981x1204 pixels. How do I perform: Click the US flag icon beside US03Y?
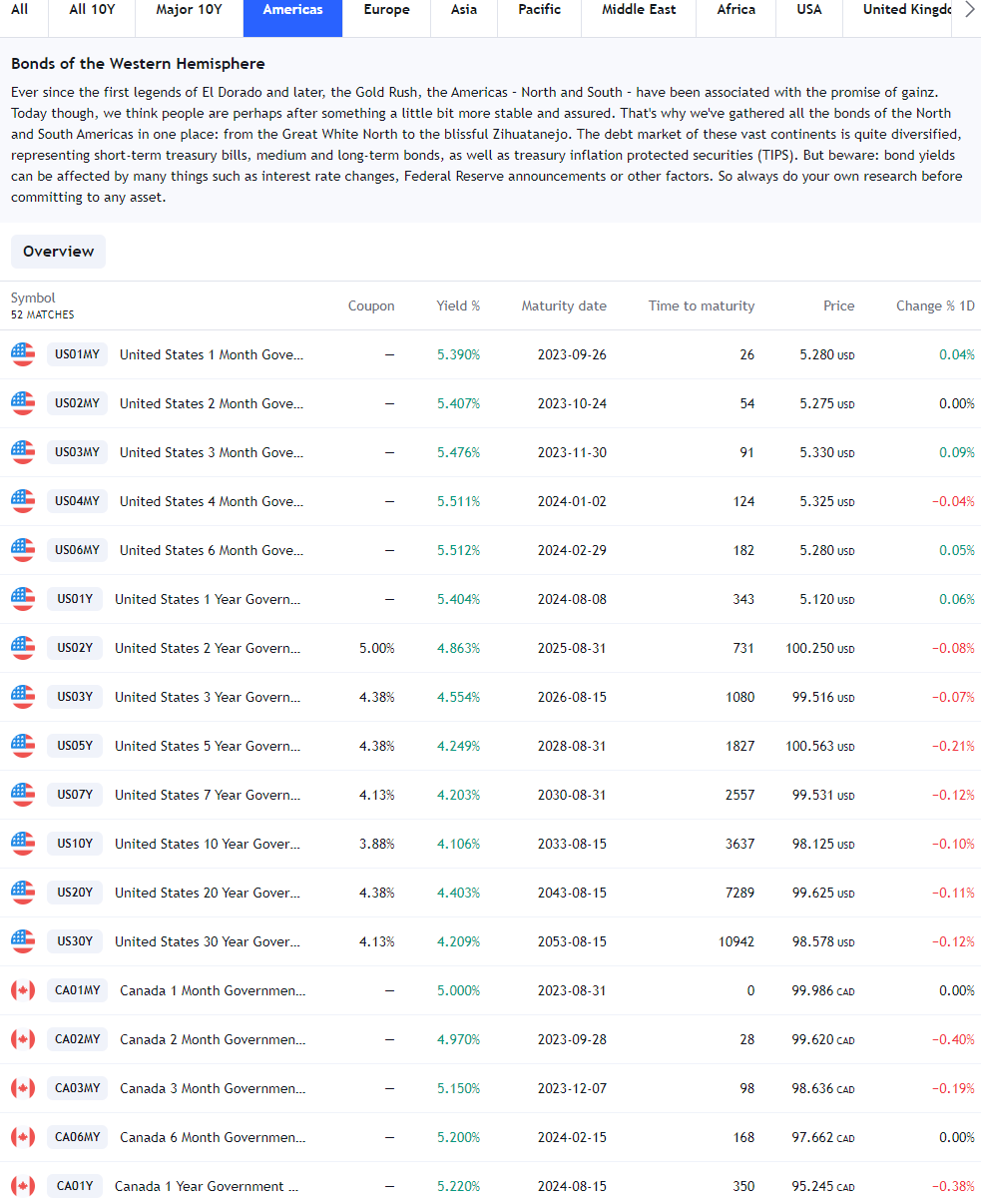pos(23,697)
